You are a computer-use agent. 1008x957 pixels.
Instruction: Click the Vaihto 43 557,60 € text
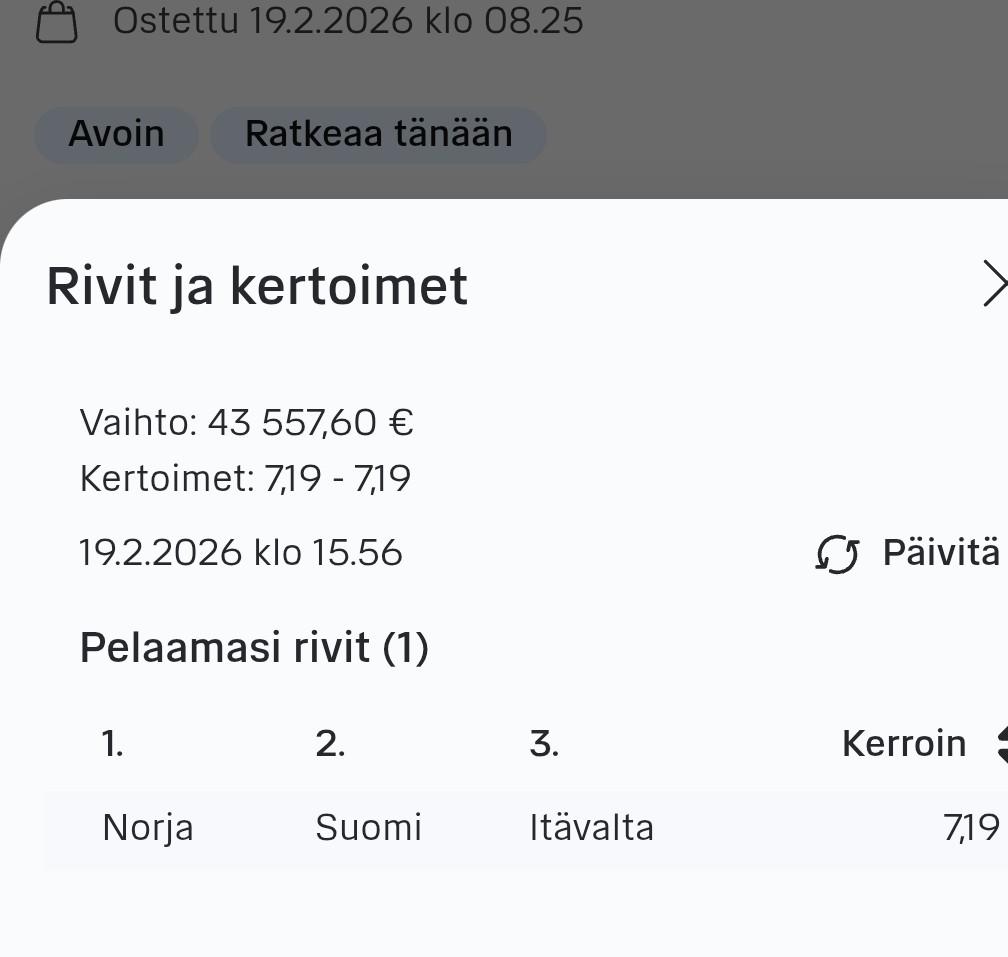click(246, 424)
